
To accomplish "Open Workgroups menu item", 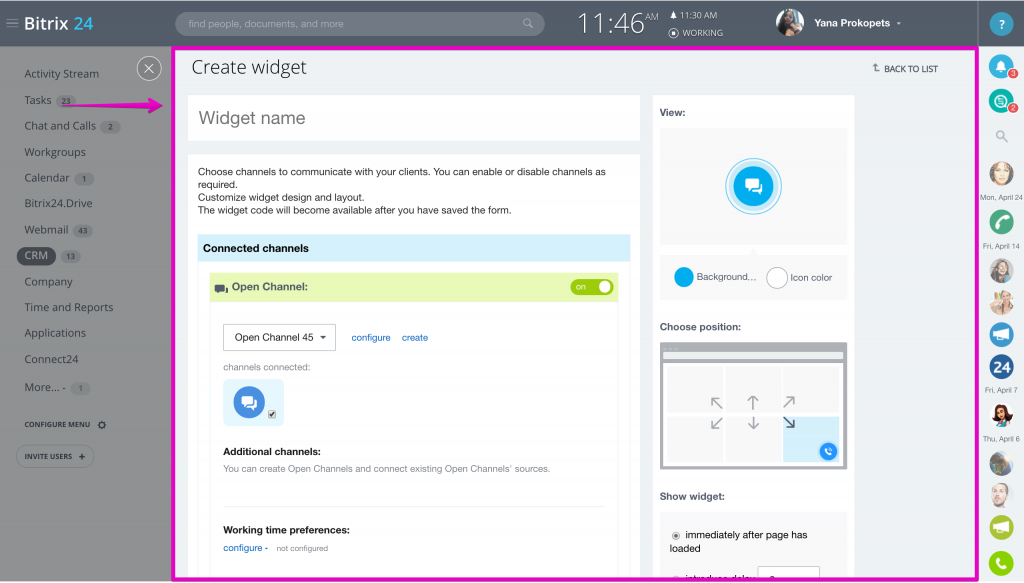I will pyautogui.click(x=55, y=152).
